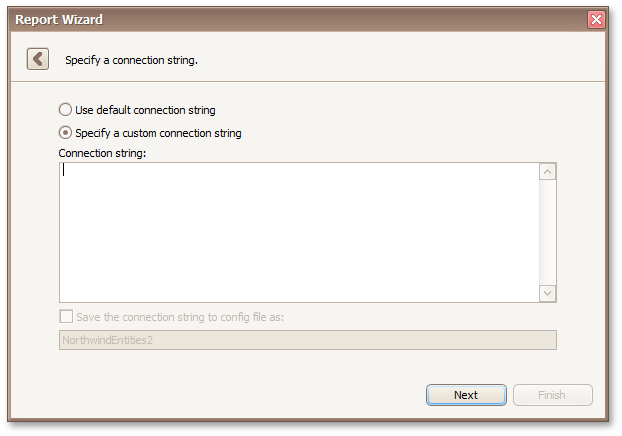This screenshot has width=622, height=436.
Task: Click the 'Specify a connection string.' heading
Action: tap(131, 60)
